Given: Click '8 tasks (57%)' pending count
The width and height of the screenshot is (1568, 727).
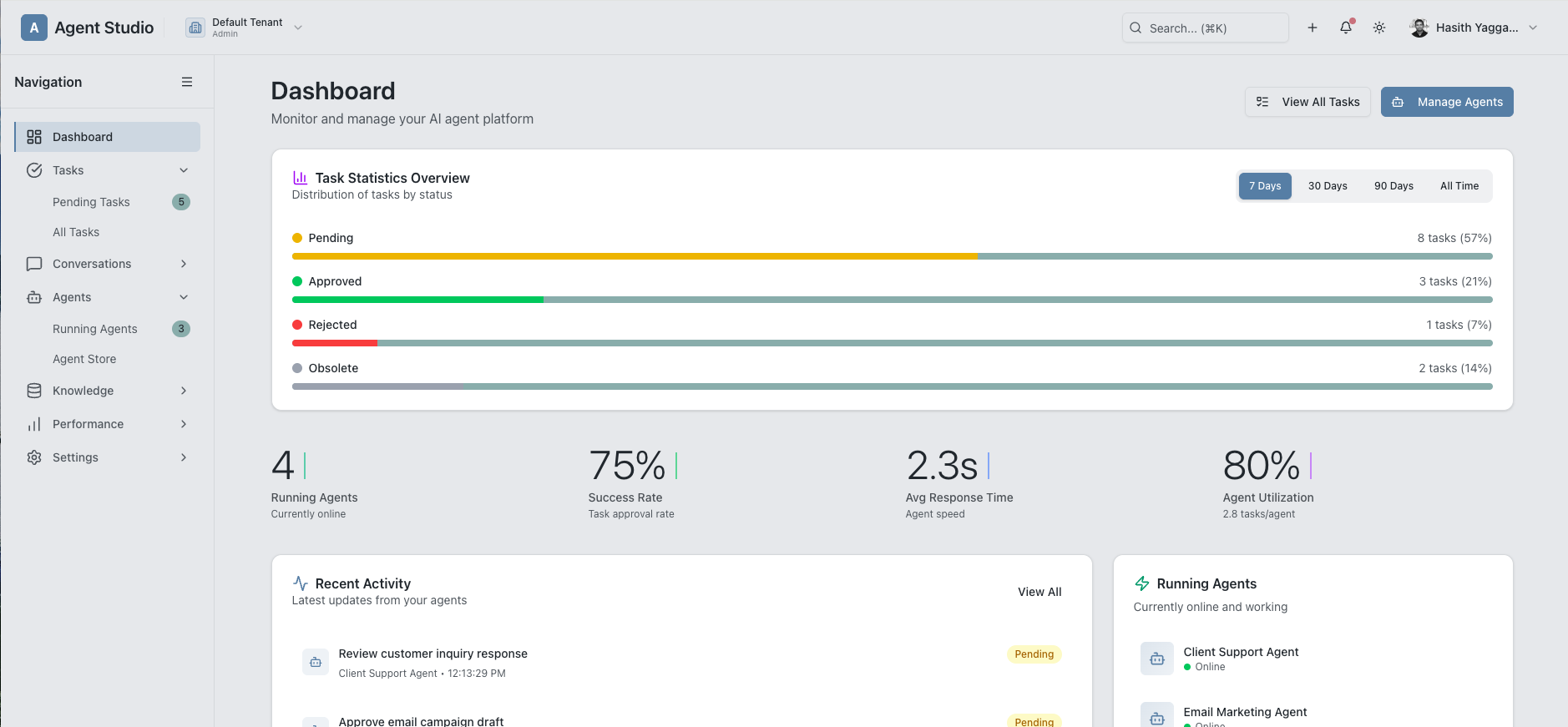Looking at the screenshot, I should (1454, 238).
